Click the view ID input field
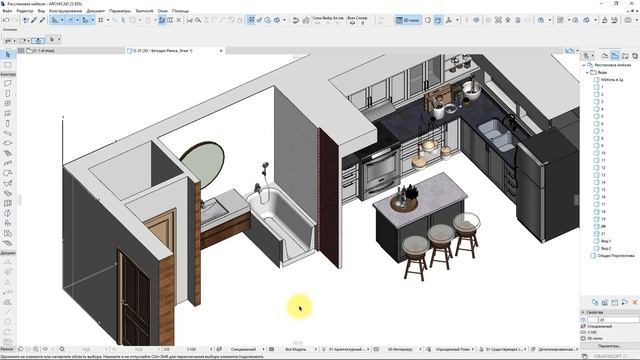 593,320
